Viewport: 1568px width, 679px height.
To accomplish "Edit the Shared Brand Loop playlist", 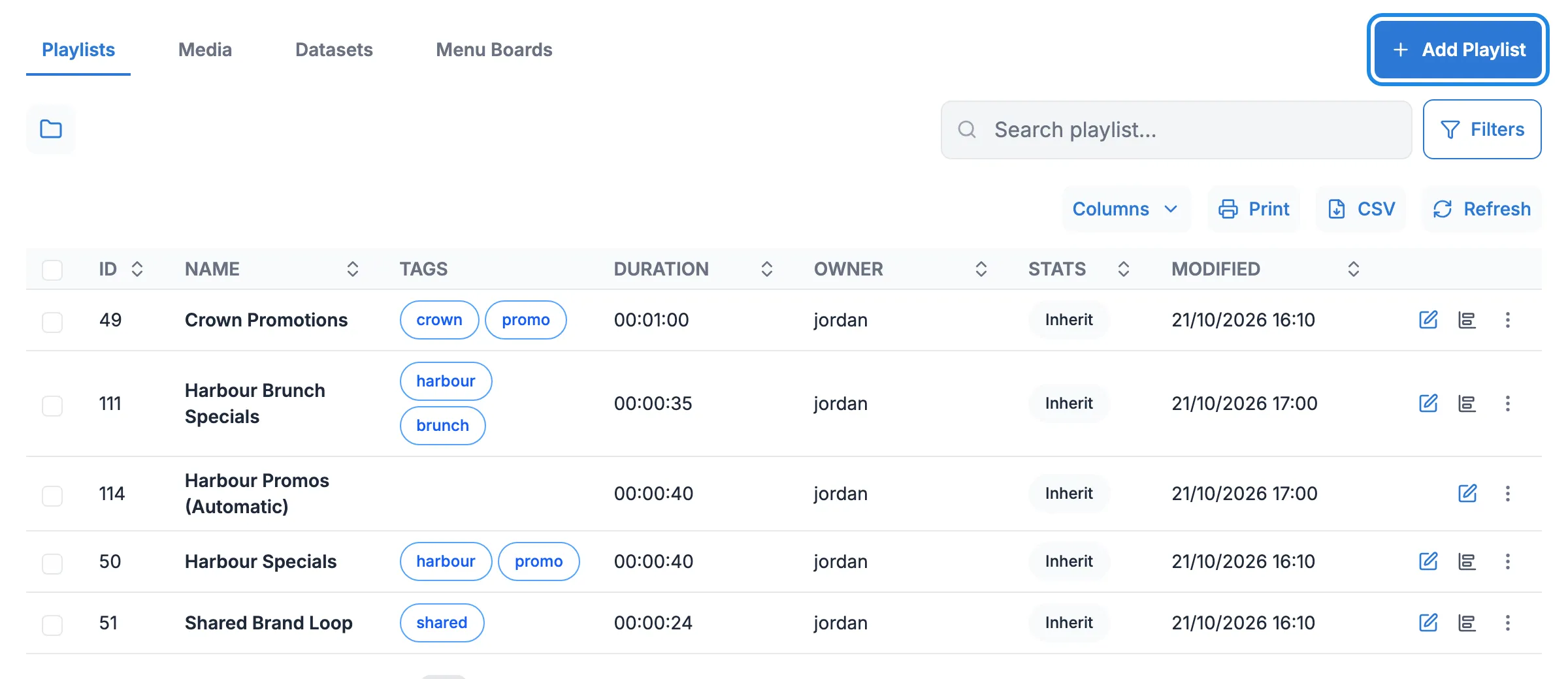I will pos(1428,623).
